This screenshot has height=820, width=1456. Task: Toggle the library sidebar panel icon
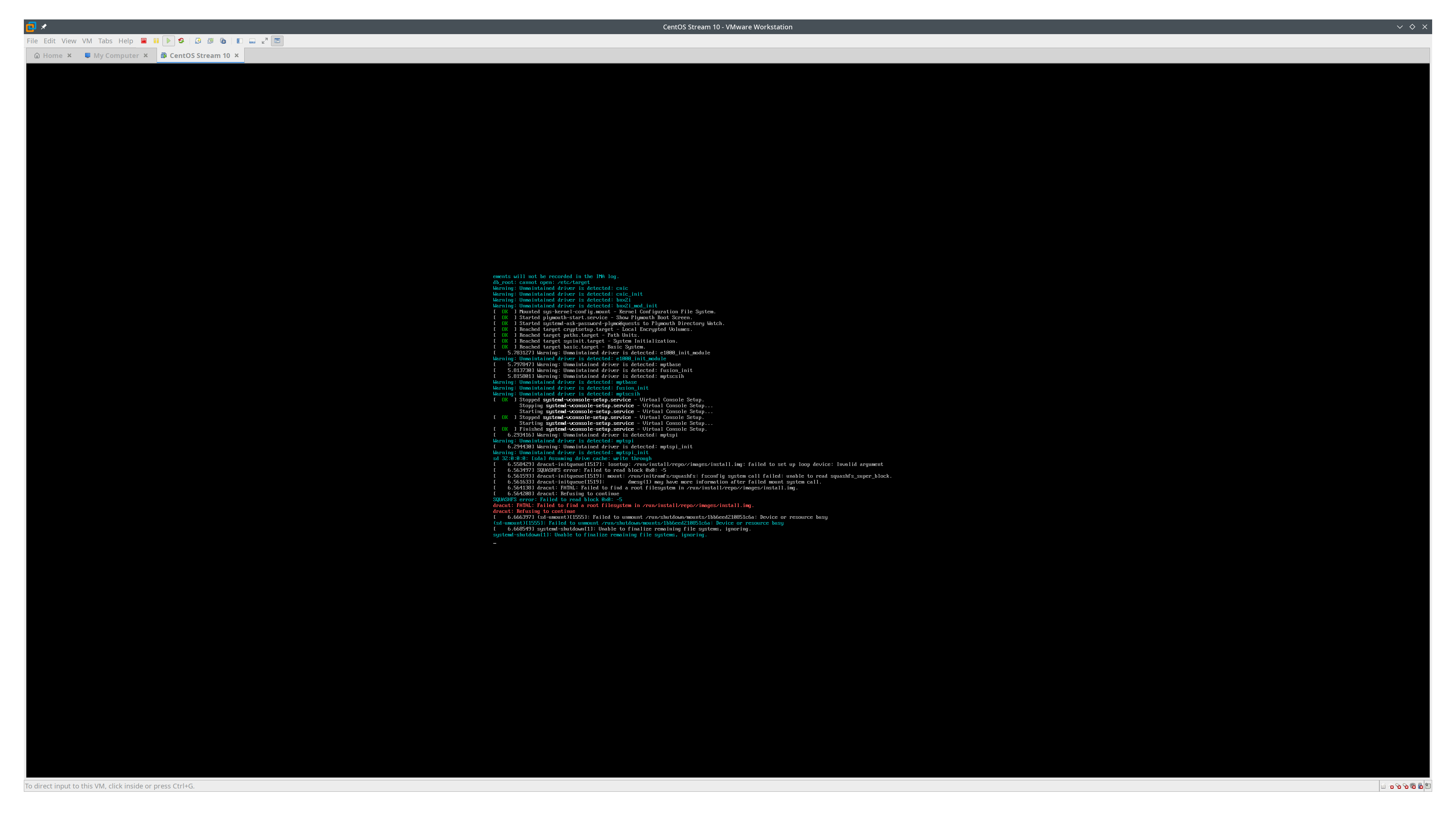(239, 41)
